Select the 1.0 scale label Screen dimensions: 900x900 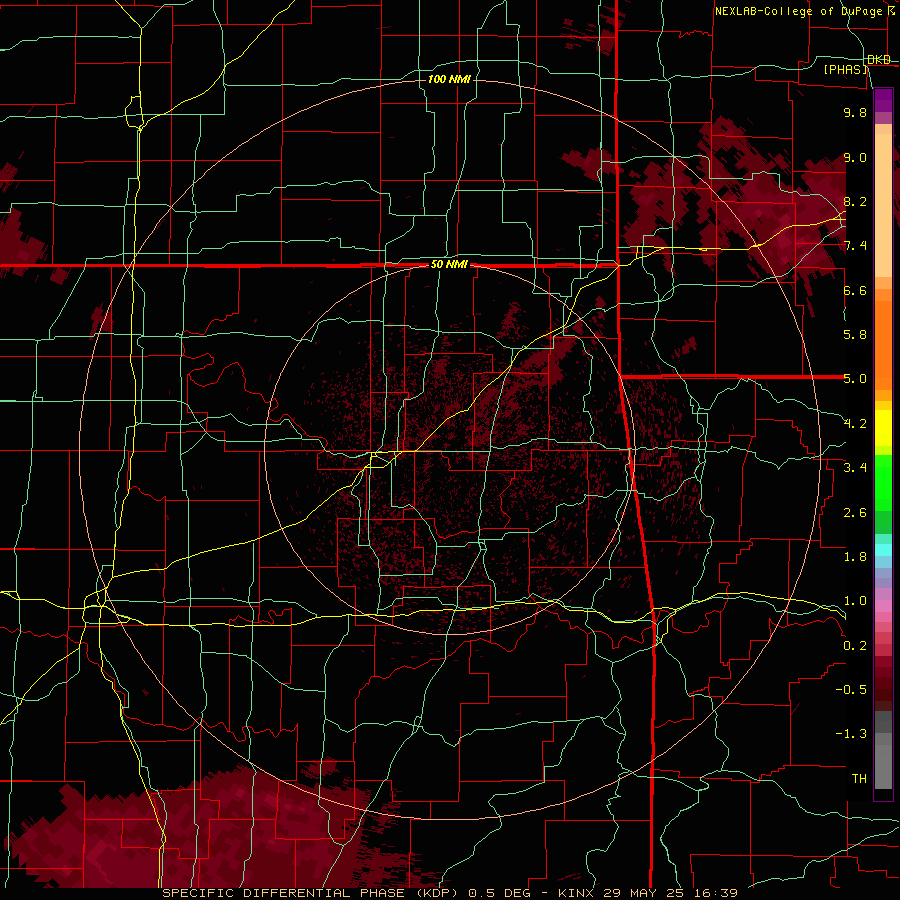[855, 601]
